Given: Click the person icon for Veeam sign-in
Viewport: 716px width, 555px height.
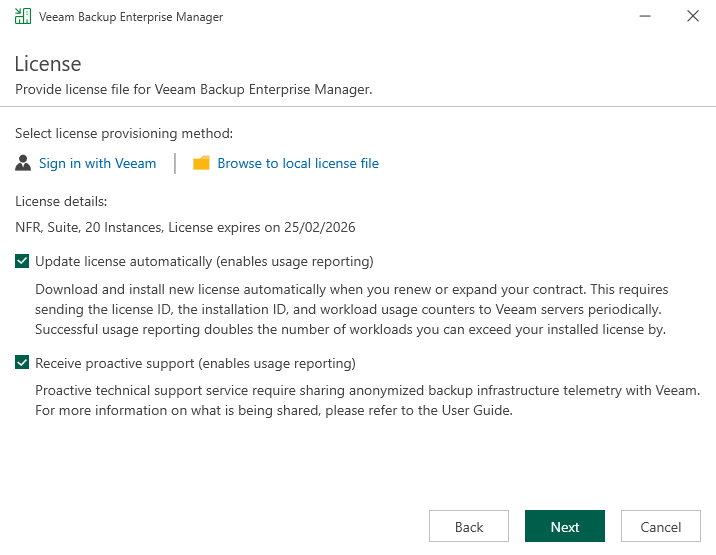Looking at the screenshot, I should click(23, 163).
